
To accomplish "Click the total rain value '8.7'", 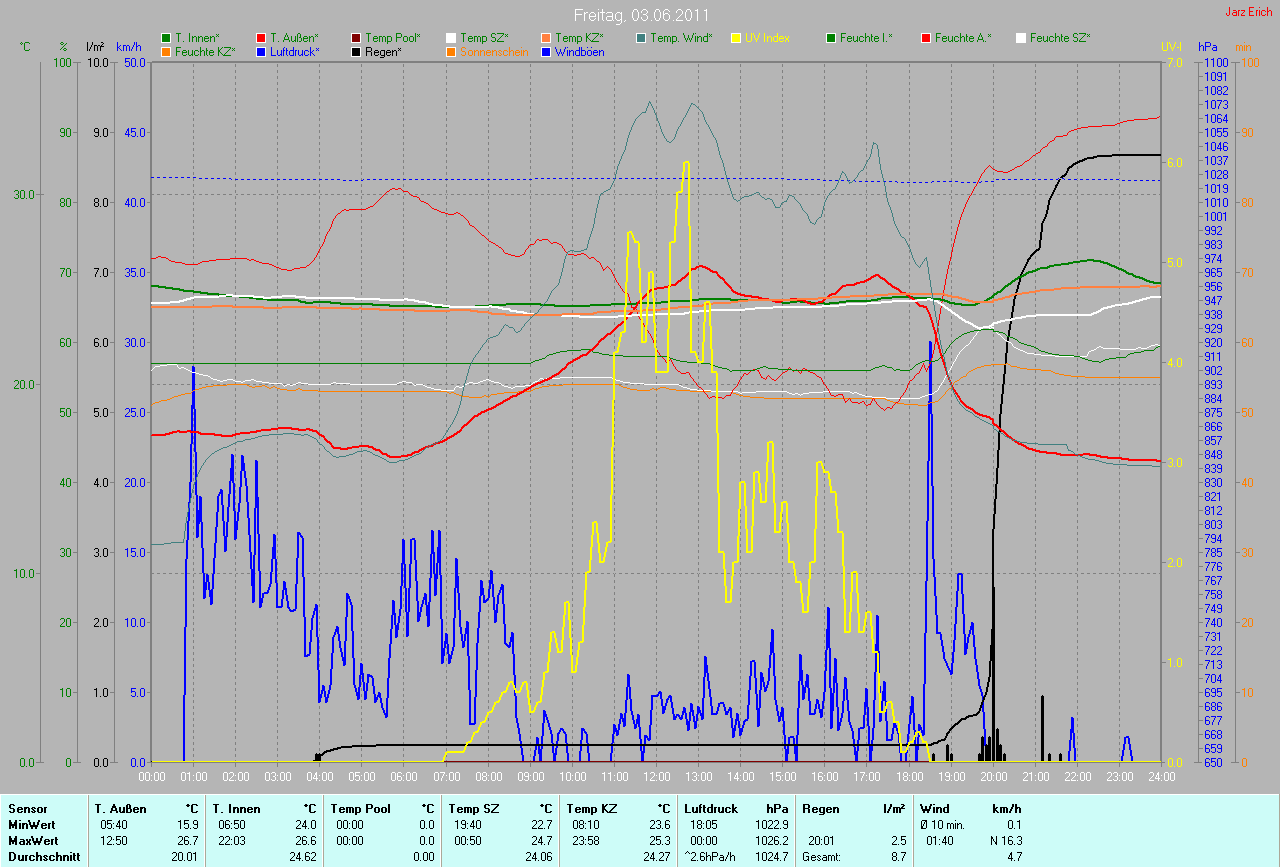I will (898, 857).
